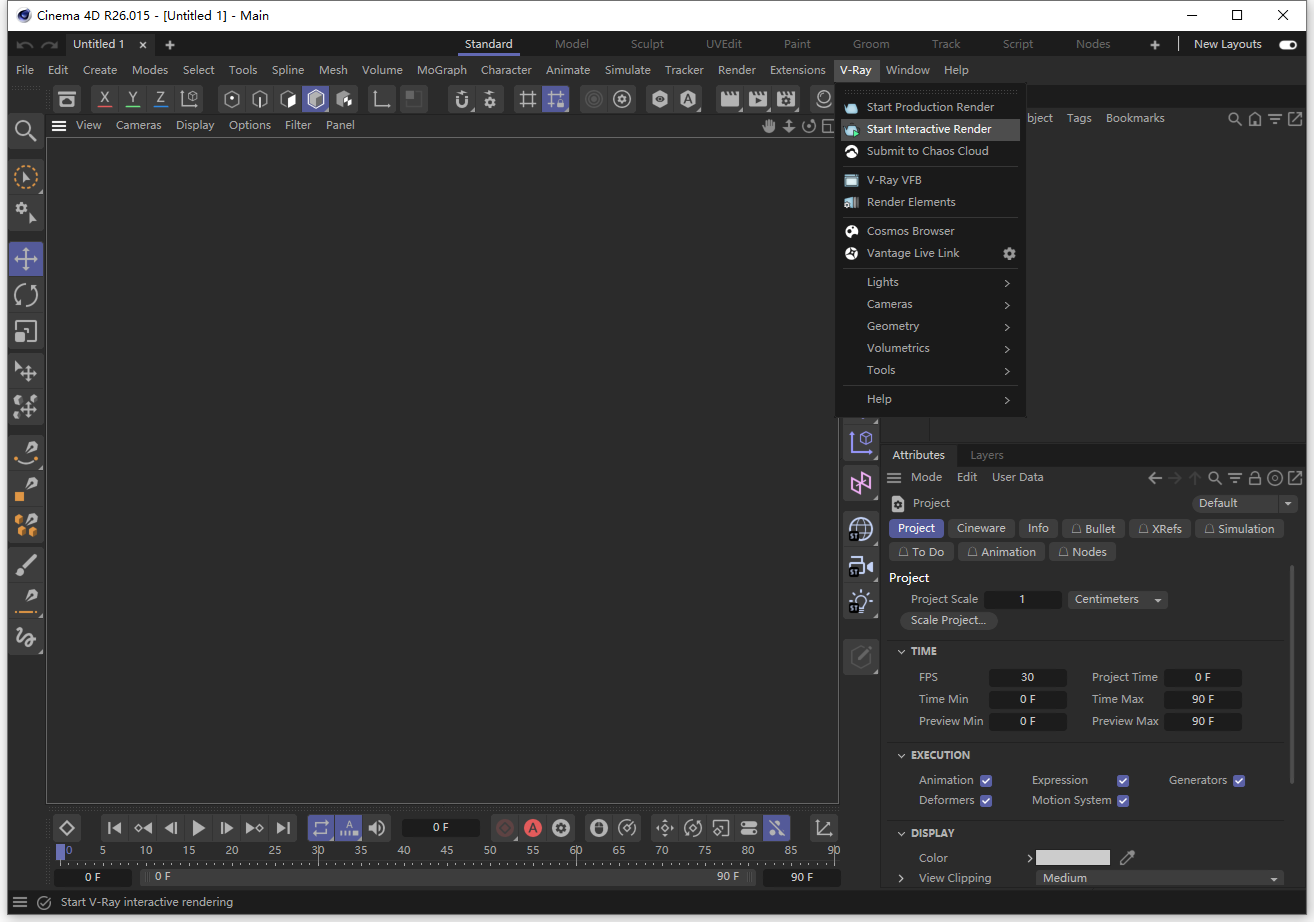
Task: Pick color with the eyedropper icon
Action: coord(1127,858)
